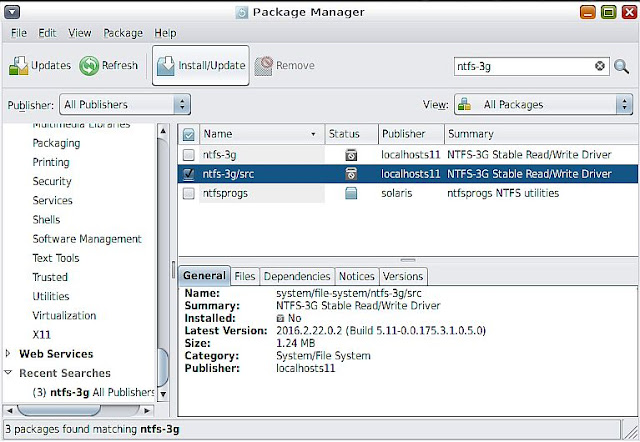This screenshot has width=640, height=442.
Task: Switch to the General tab
Action: pos(204,275)
